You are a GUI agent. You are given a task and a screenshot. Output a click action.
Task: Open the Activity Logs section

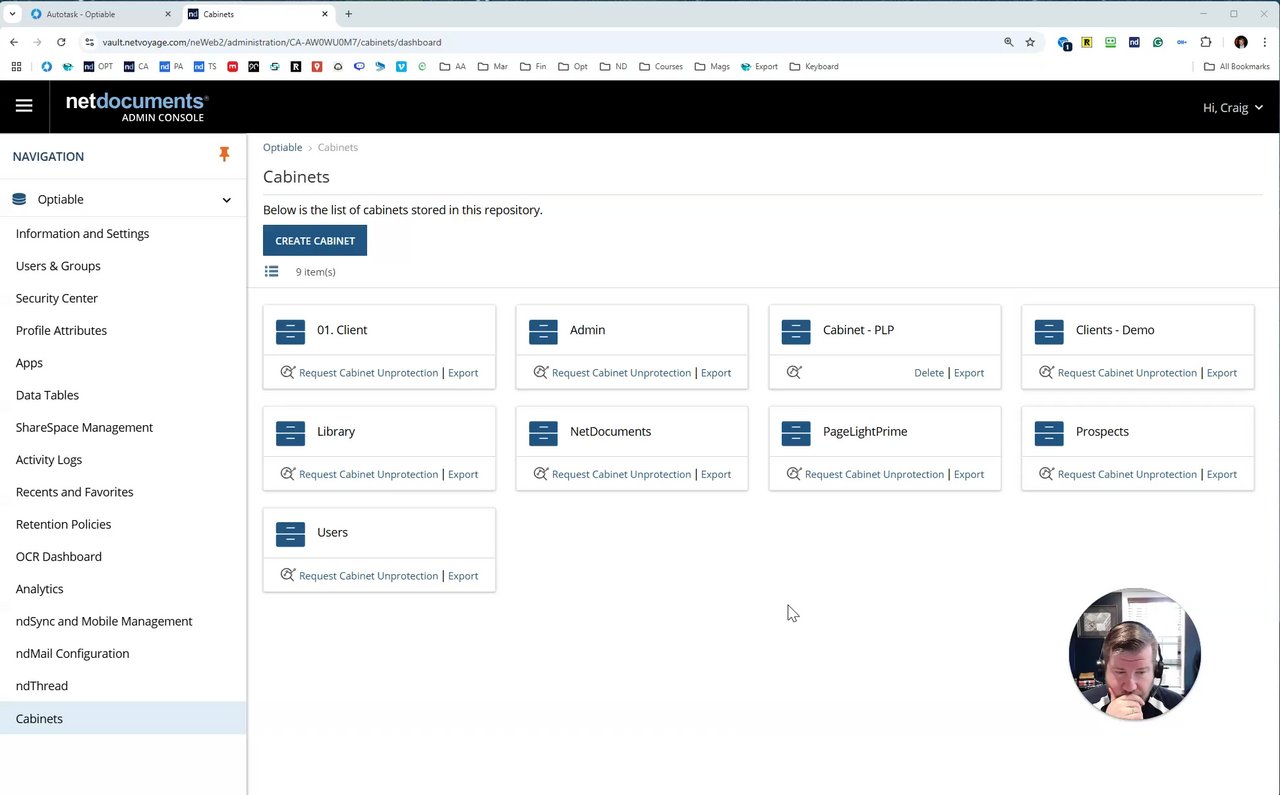tap(49, 460)
